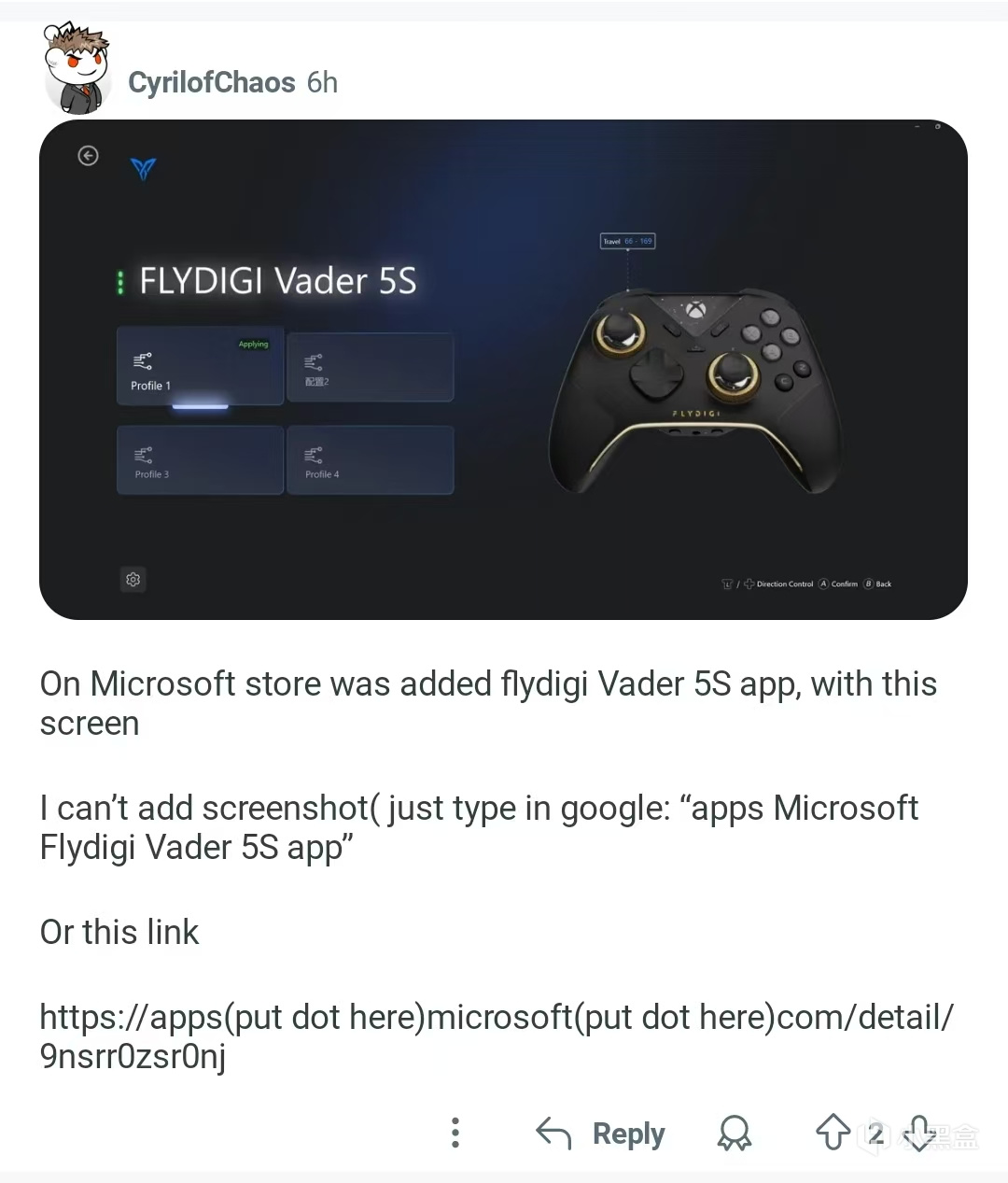
Task: Open the settings gear in app screenshot
Action: tap(133, 580)
